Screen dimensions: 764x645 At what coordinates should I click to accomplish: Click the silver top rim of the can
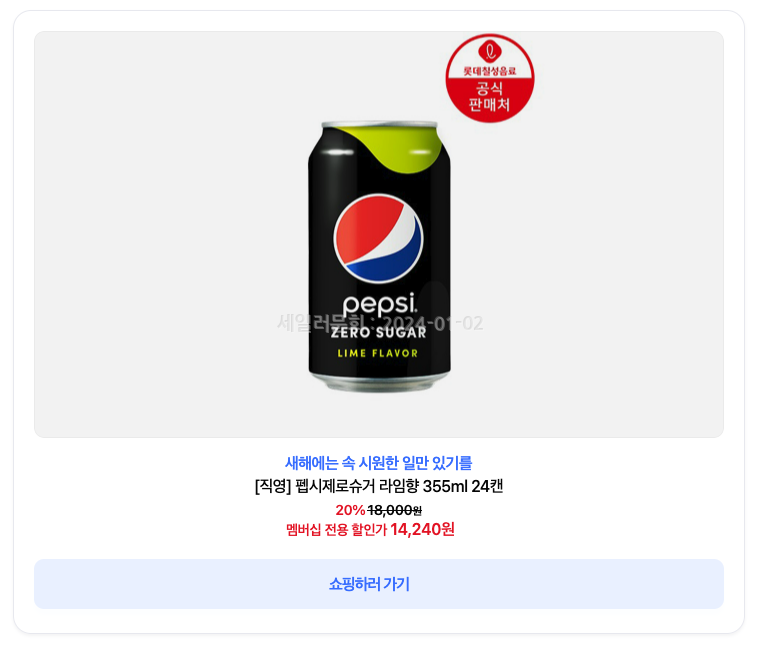click(379, 124)
